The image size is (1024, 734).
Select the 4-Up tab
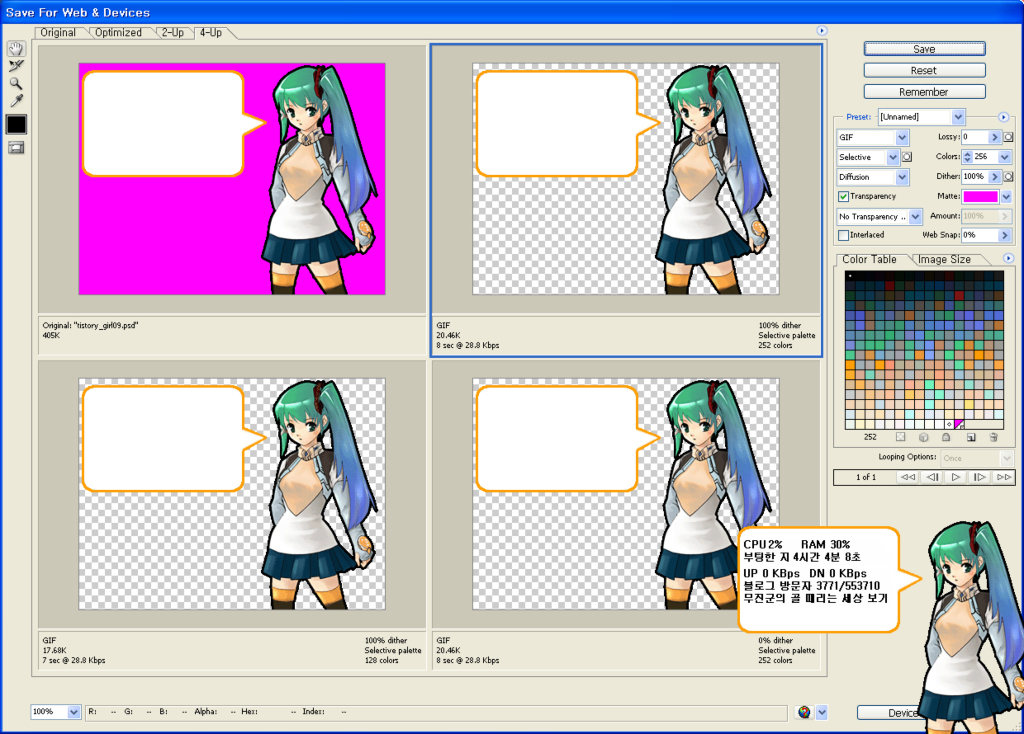click(x=211, y=33)
